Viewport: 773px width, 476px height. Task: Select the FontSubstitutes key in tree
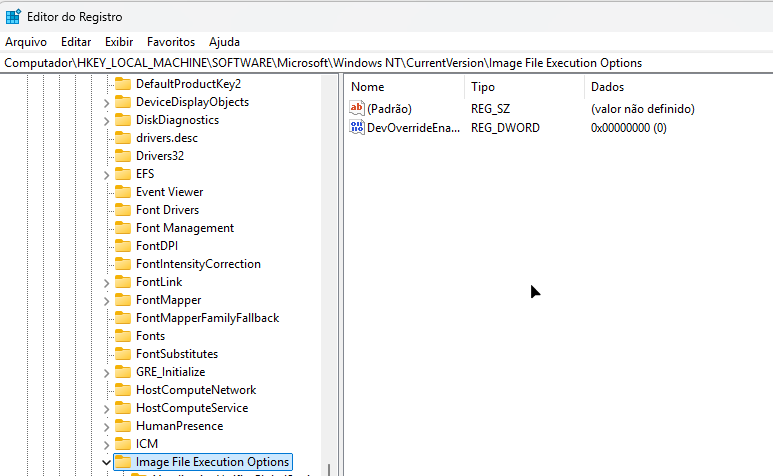pyautogui.click(x=176, y=354)
